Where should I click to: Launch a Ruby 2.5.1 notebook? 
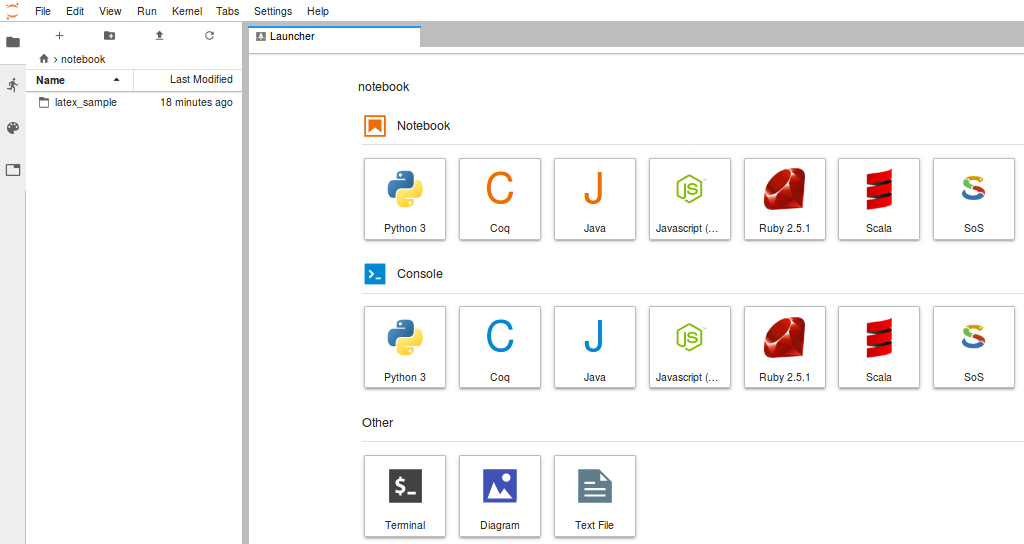click(x=784, y=199)
